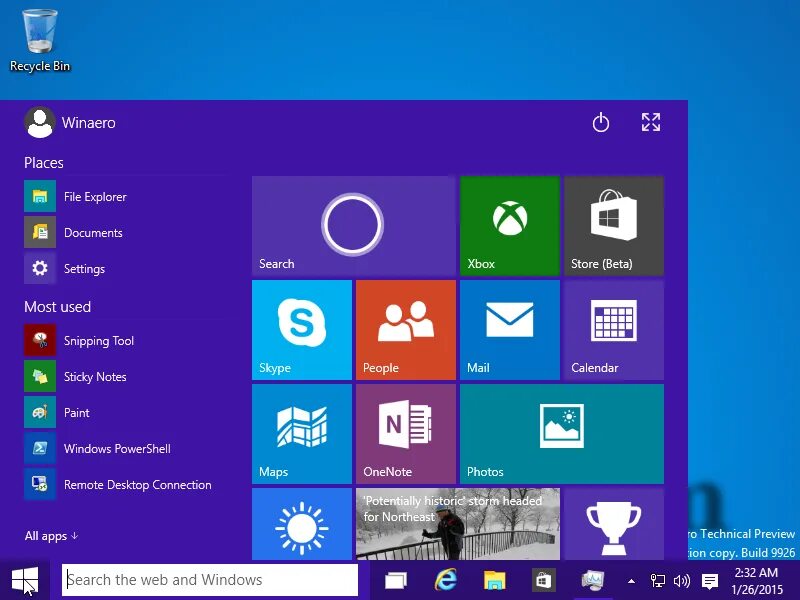Show hidden system tray icons

pyautogui.click(x=631, y=580)
